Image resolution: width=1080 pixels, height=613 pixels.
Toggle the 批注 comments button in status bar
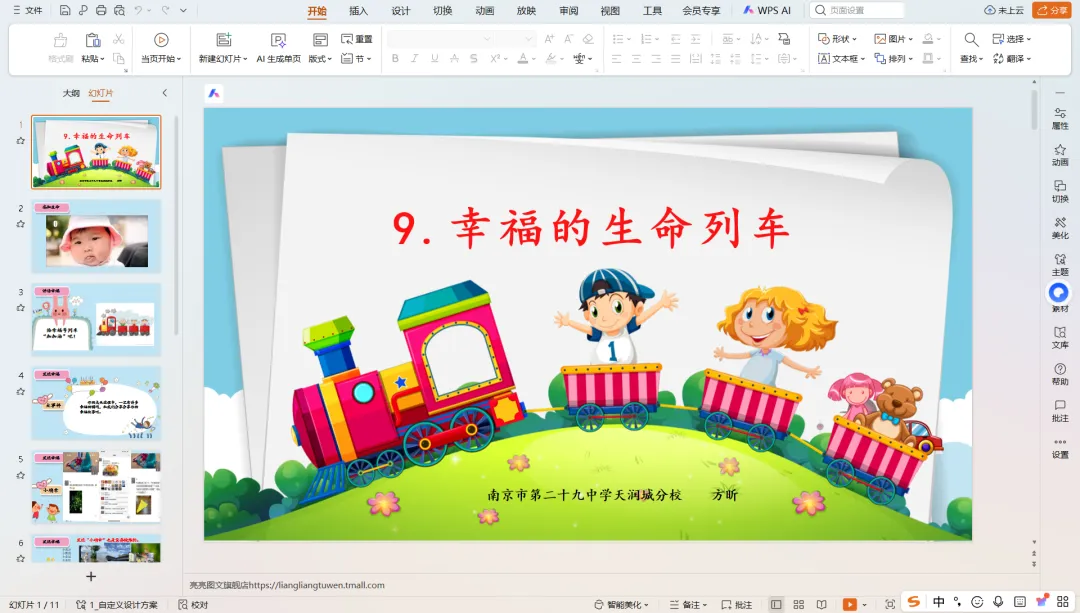(736, 605)
